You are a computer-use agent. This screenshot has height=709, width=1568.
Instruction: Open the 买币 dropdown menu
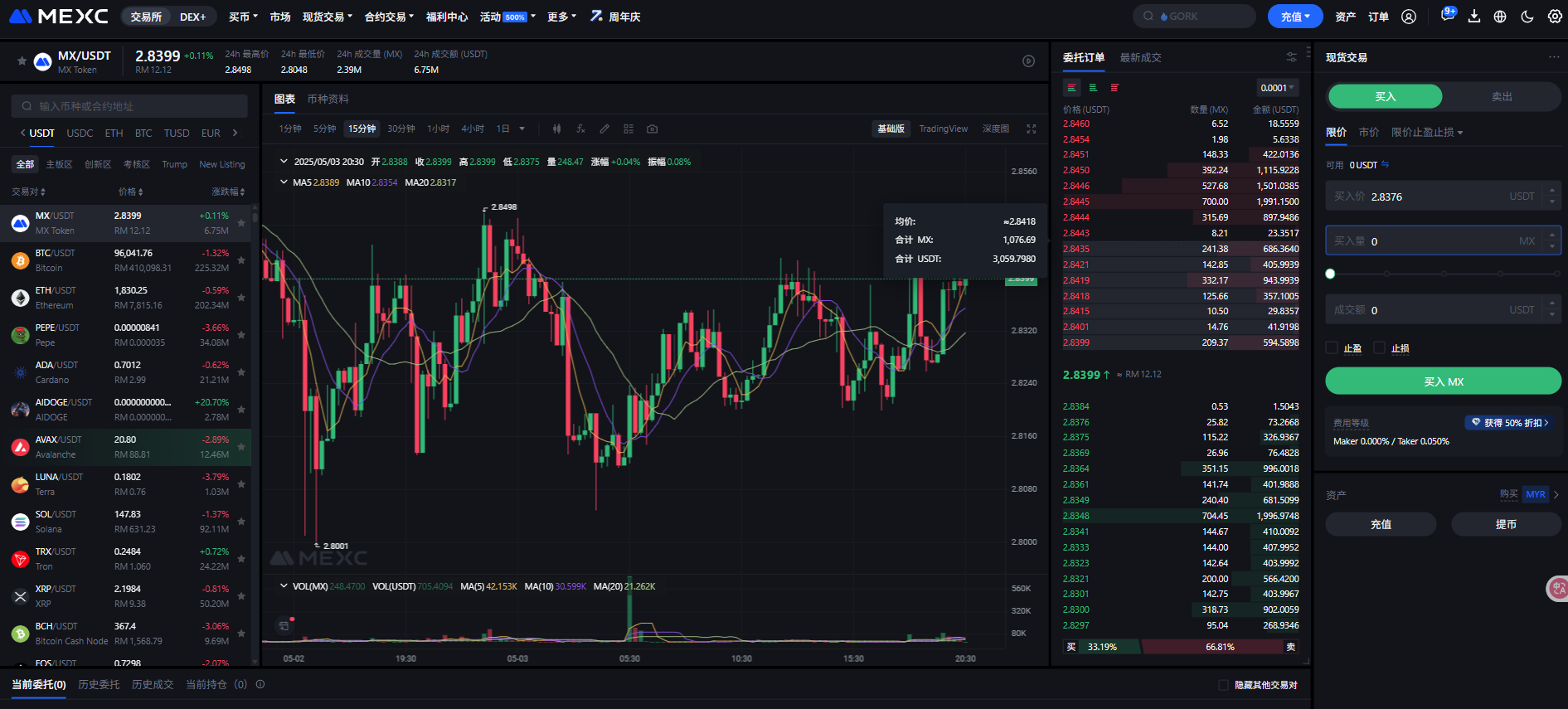(243, 17)
